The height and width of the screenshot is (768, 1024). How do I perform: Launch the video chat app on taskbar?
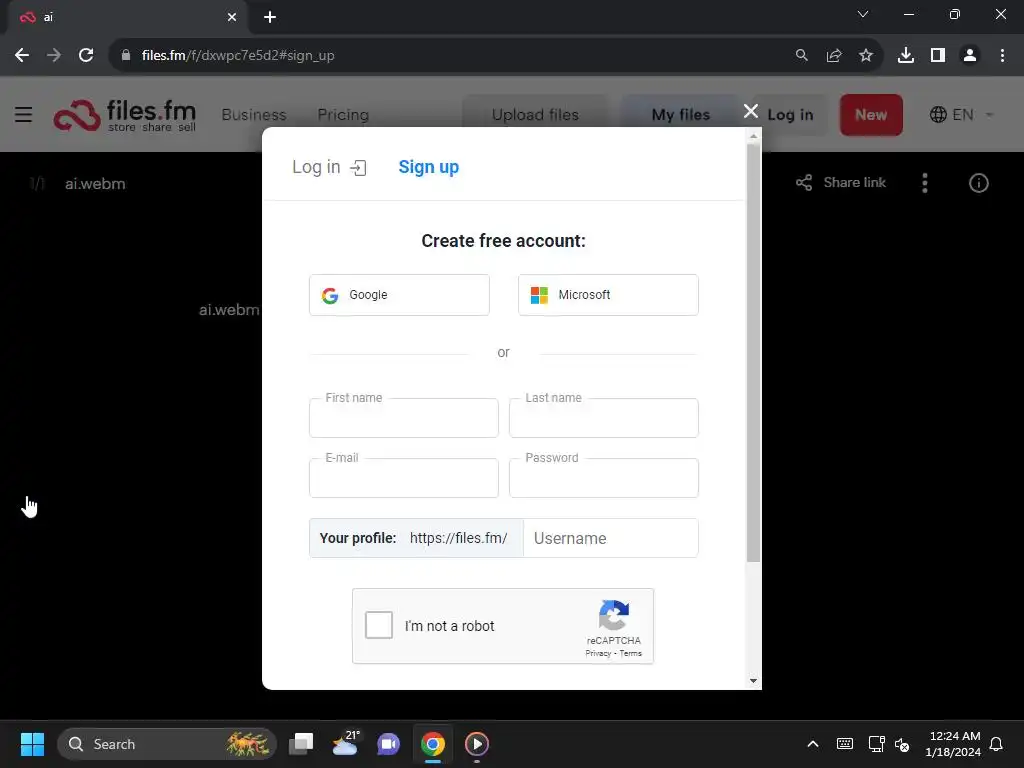coord(389,744)
